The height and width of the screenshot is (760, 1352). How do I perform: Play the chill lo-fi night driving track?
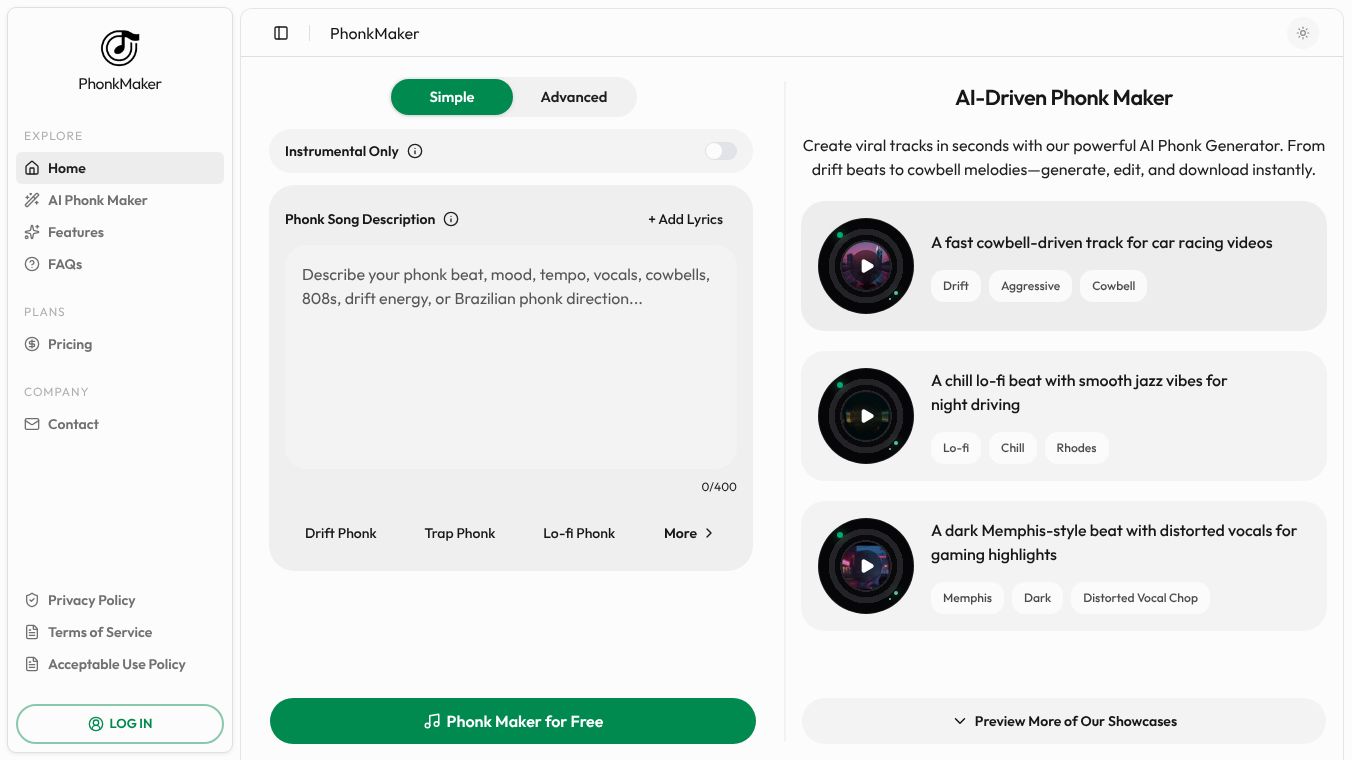click(866, 416)
